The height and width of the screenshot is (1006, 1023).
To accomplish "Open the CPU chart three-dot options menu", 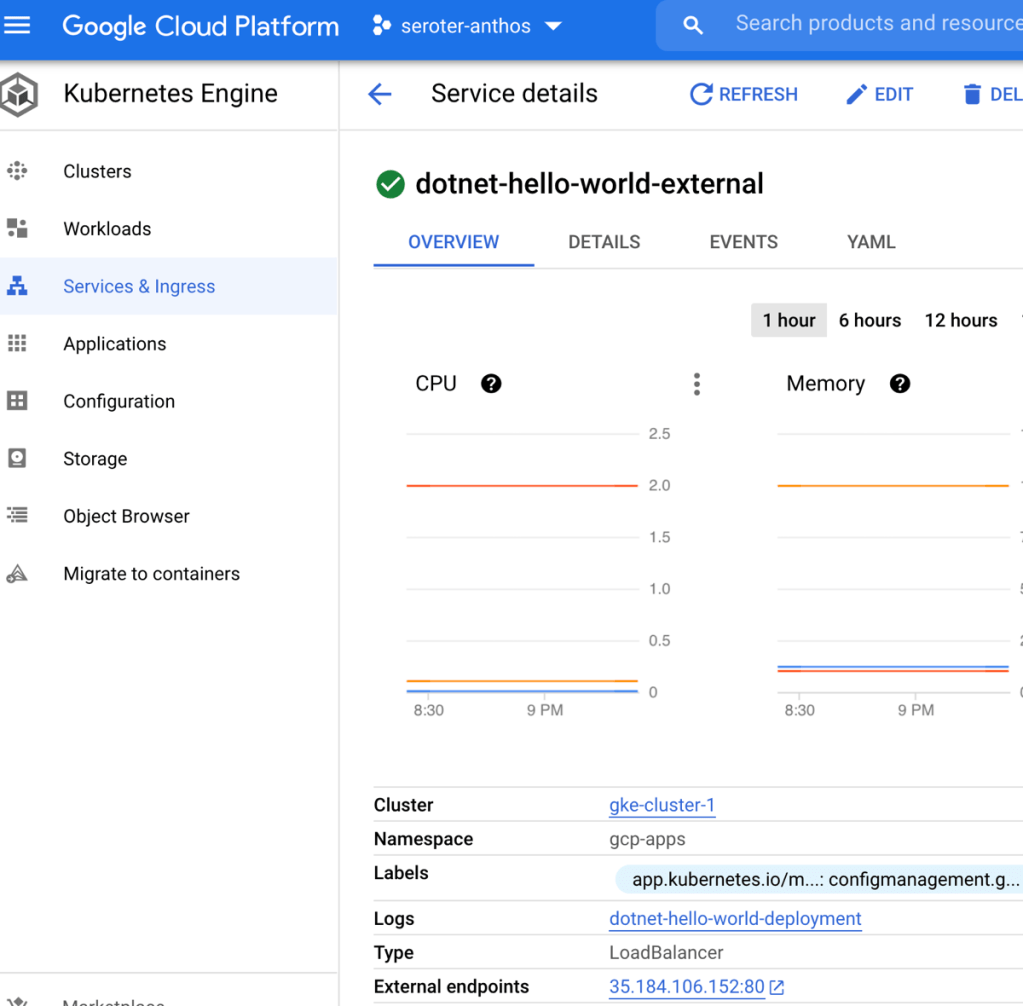I will (697, 384).
